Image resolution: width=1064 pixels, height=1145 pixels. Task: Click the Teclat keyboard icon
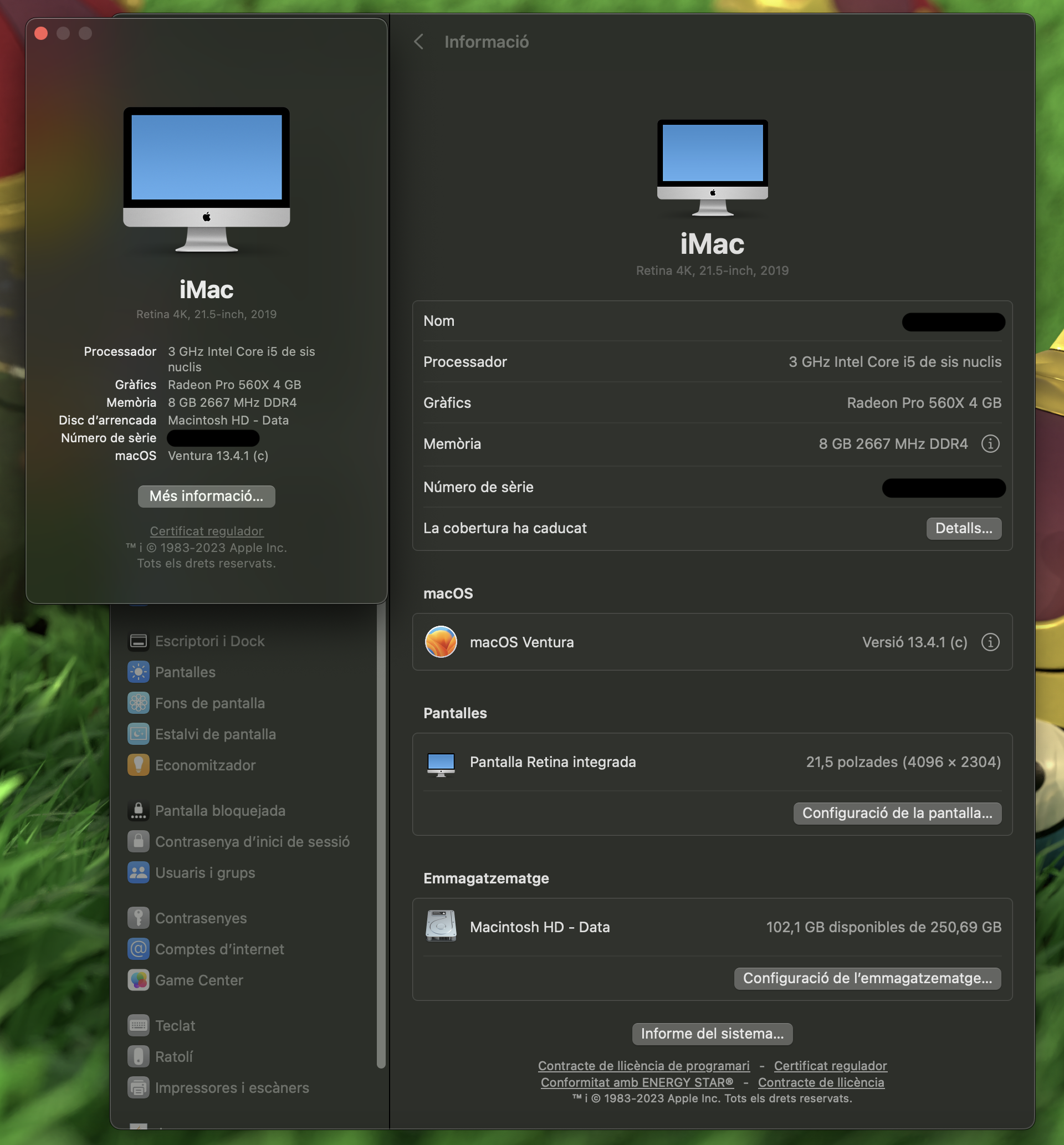(x=138, y=1026)
